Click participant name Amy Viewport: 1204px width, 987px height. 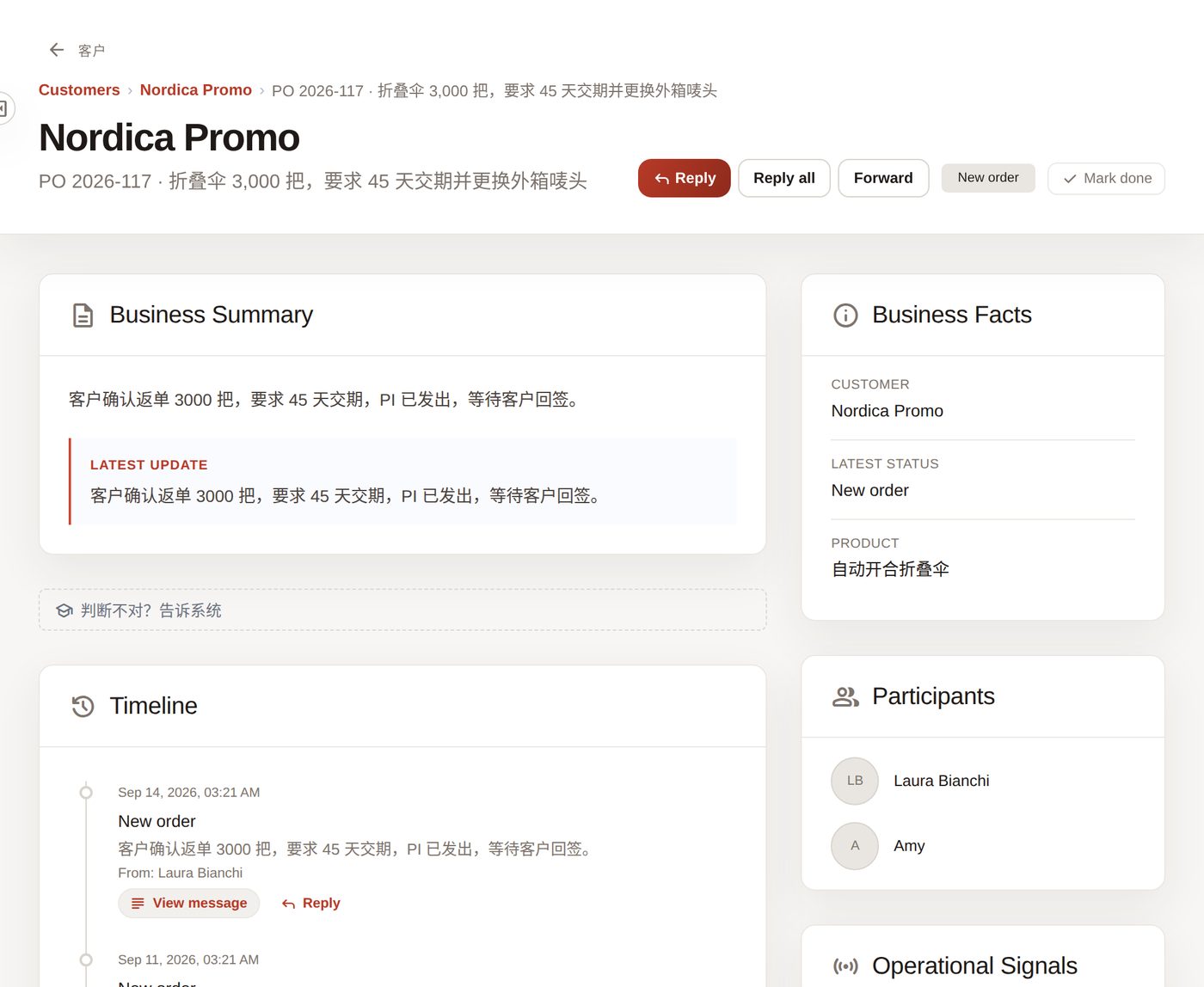click(x=909, y=846)
